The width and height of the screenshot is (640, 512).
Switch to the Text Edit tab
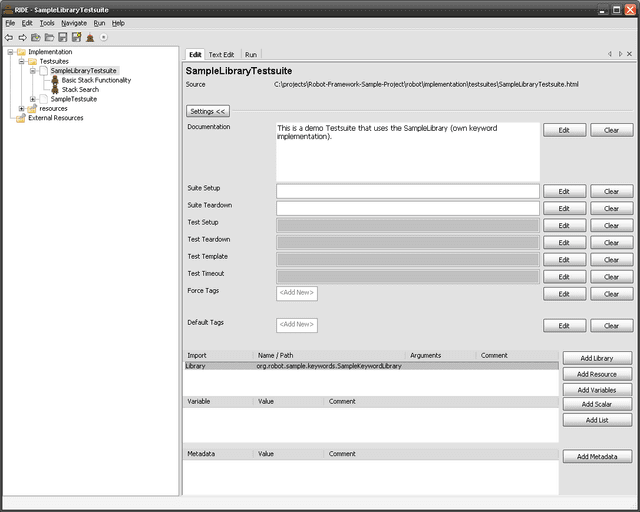(x=221, y=54)
